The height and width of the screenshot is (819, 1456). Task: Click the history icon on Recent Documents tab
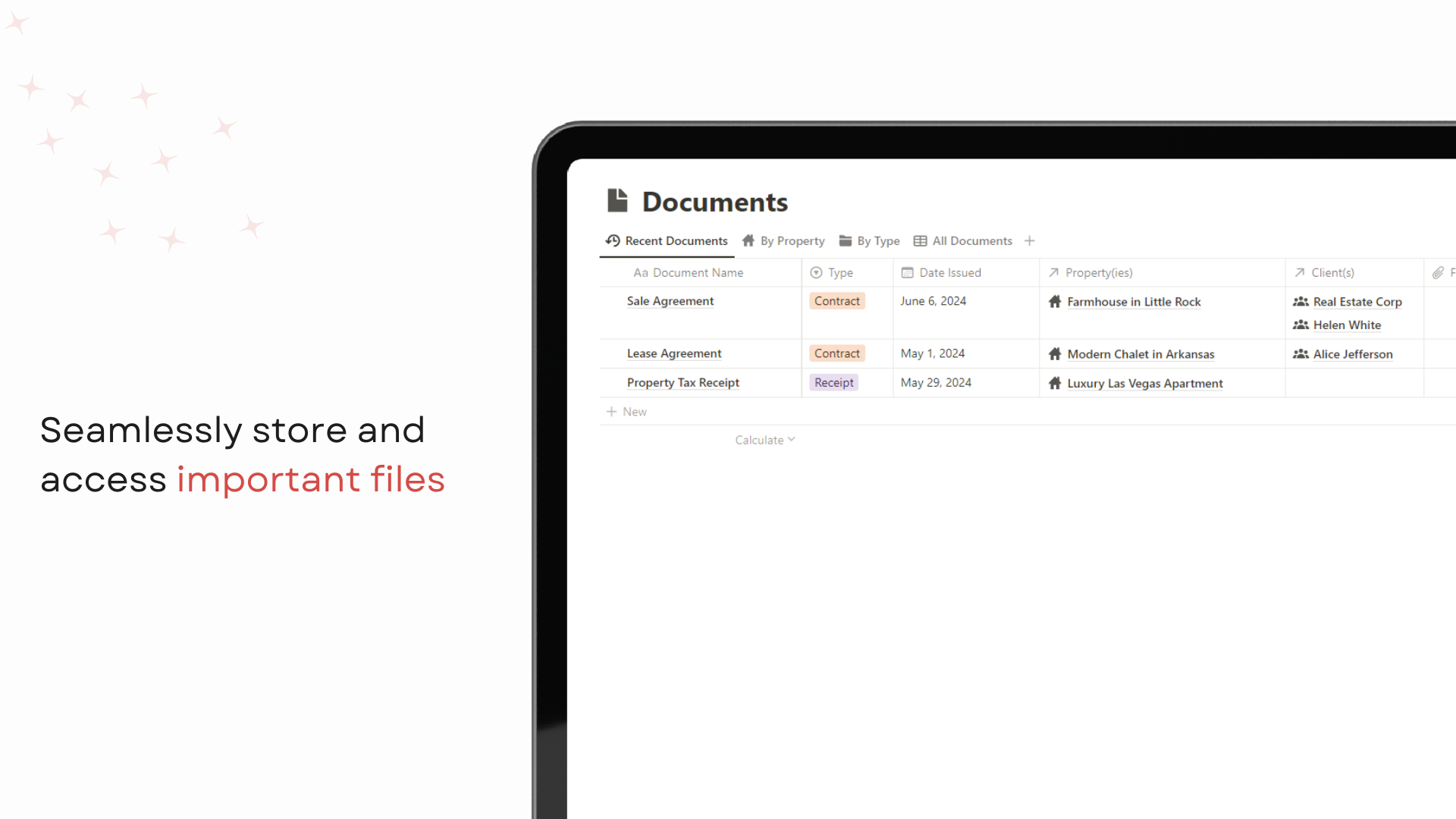pos(613,240)
